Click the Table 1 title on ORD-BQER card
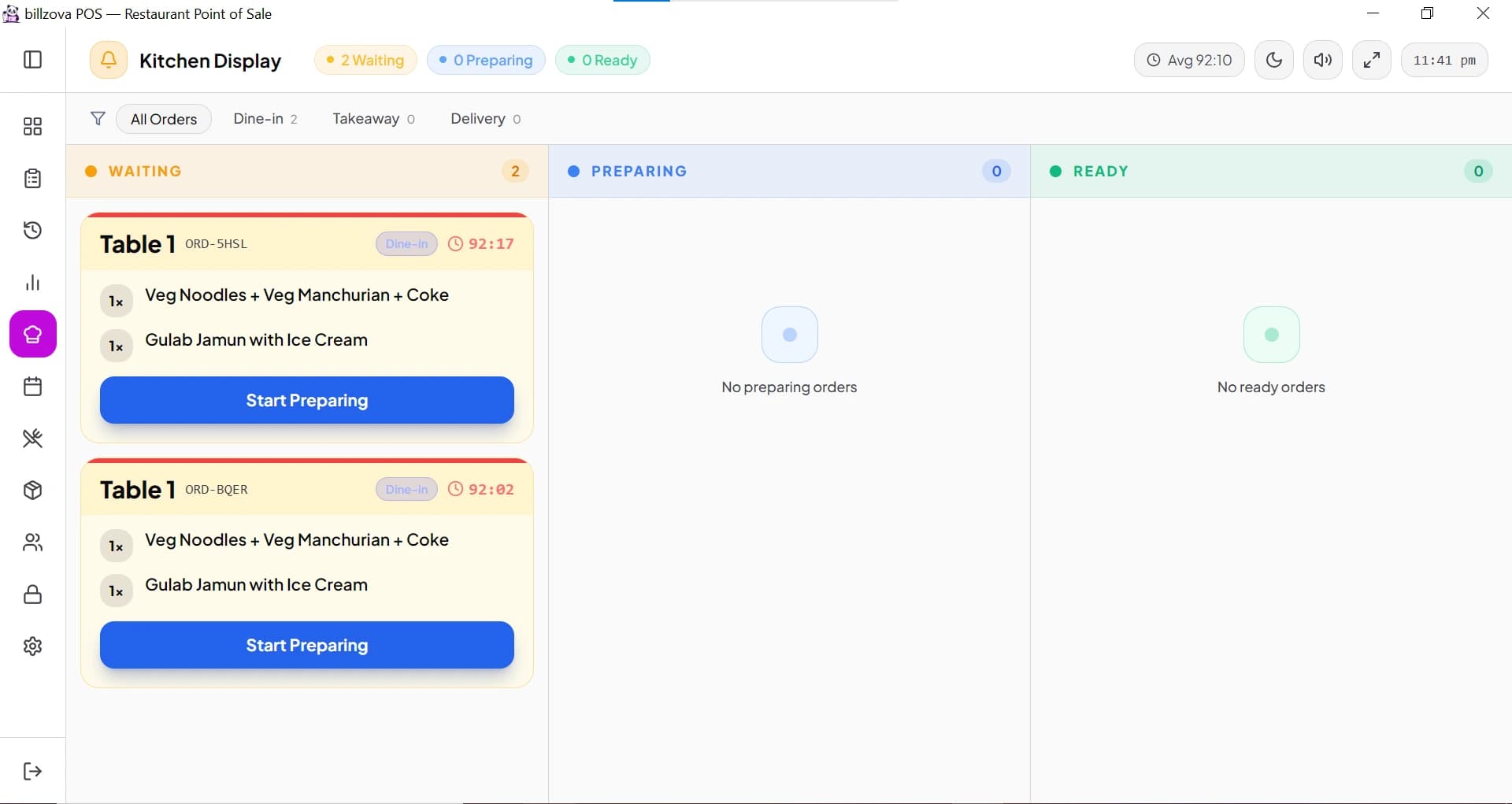 [x=138, y=490]
